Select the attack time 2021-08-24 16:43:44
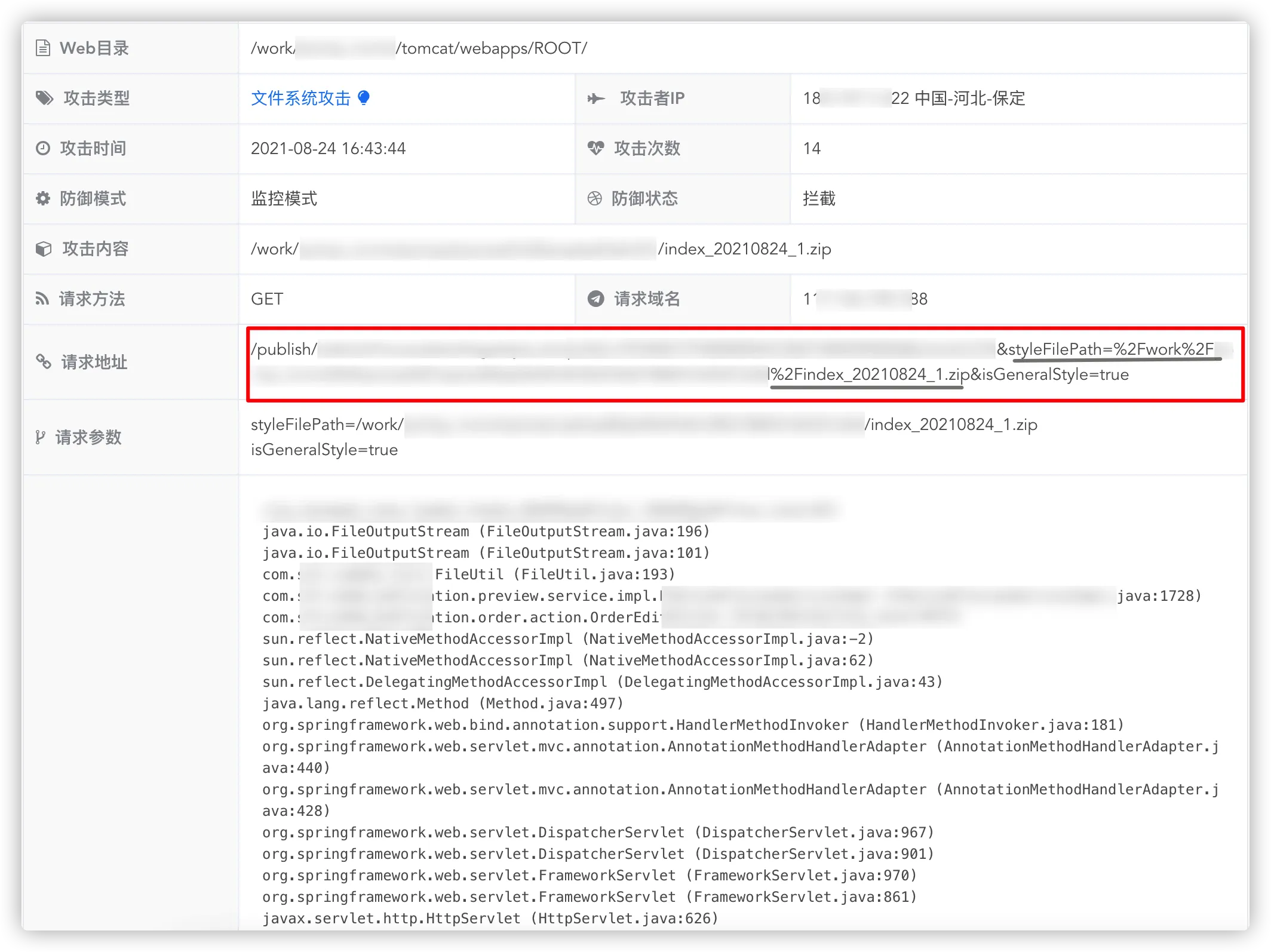Viewport: 1271px width, 952px height. 329,148
